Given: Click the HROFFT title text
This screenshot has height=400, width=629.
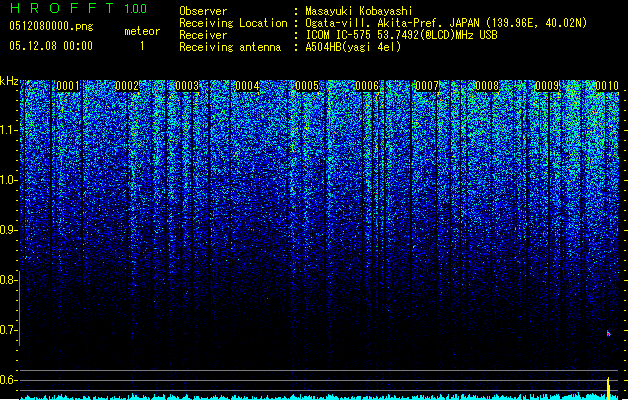Looking at the screenshot, I should pyautogui.click(x=62, y=8).
